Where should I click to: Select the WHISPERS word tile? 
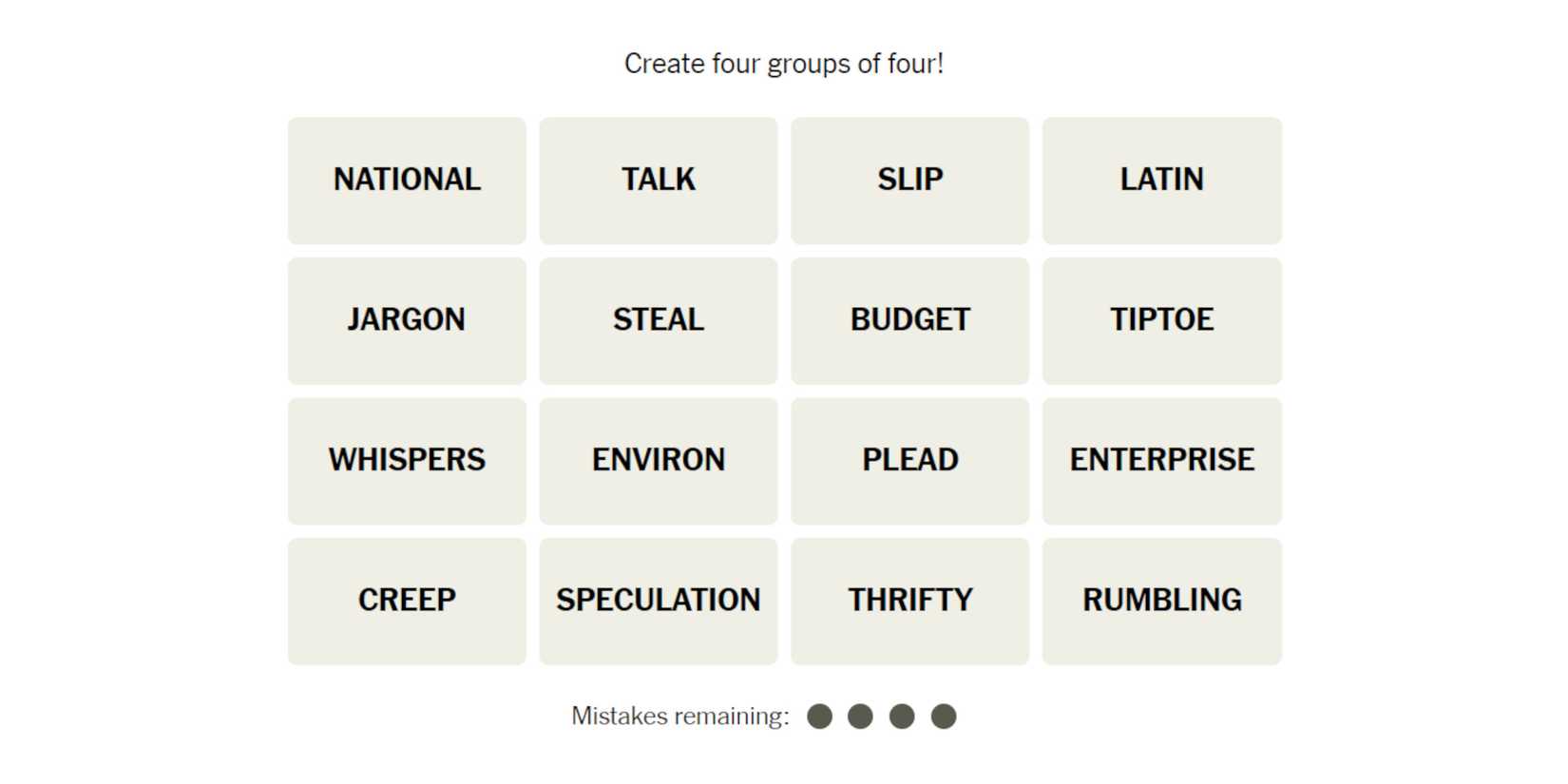tap(407, 460)
